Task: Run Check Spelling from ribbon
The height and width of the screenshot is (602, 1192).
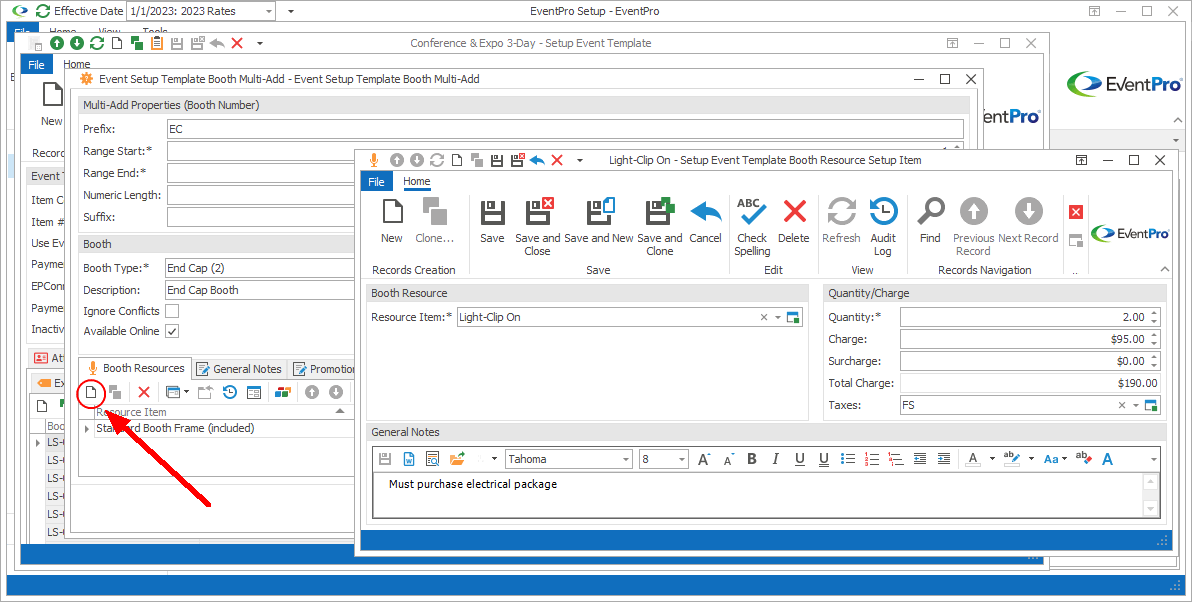Action: 752,227
